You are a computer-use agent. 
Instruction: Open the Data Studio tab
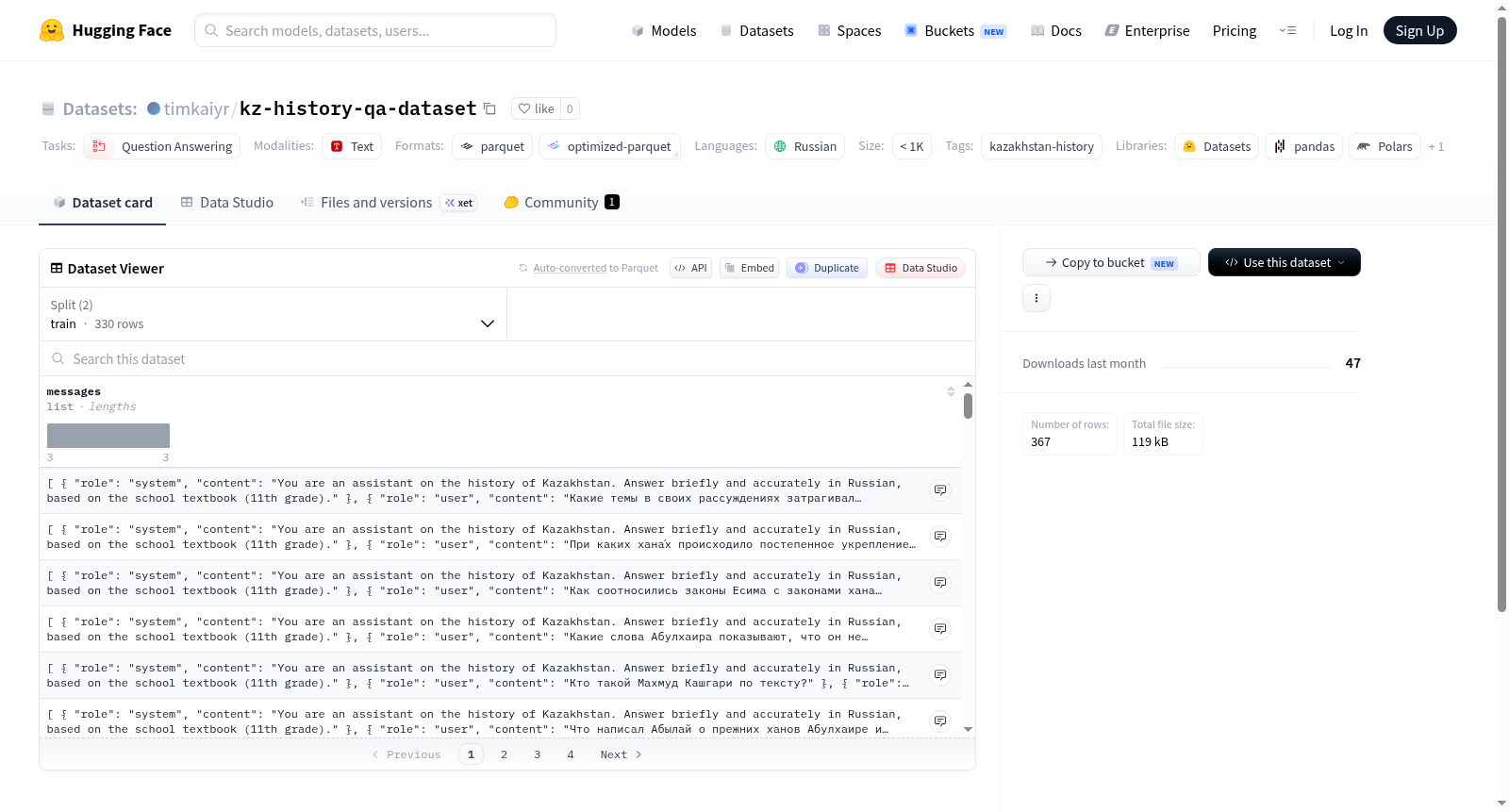coord(227,203)
